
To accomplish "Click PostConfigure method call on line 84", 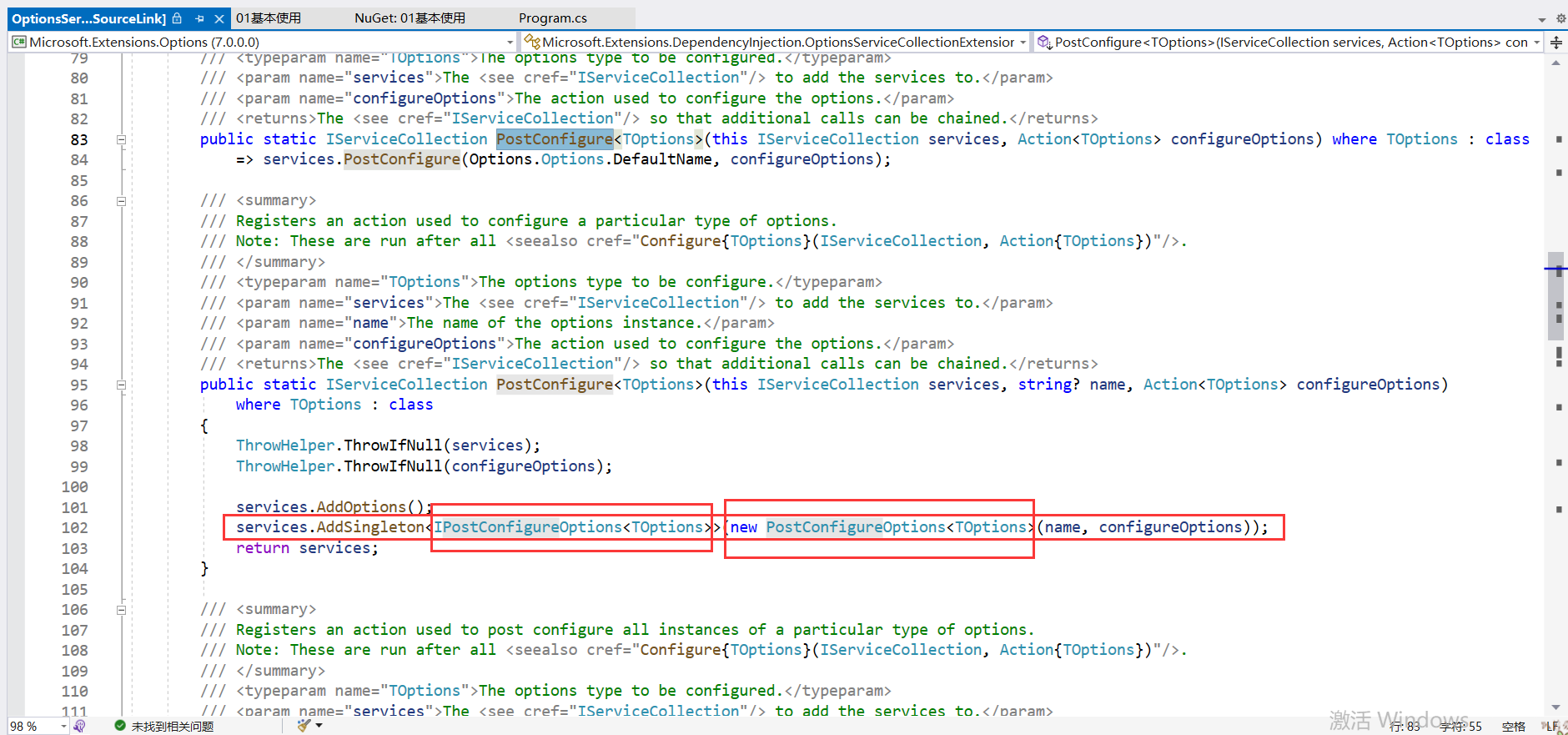I will tap(402, 159).
